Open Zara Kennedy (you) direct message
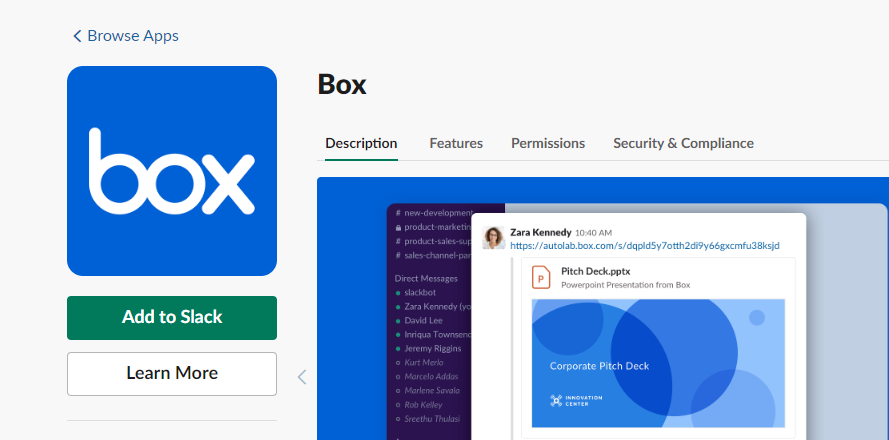Viewport: 889px width, 440px height. 434,306
